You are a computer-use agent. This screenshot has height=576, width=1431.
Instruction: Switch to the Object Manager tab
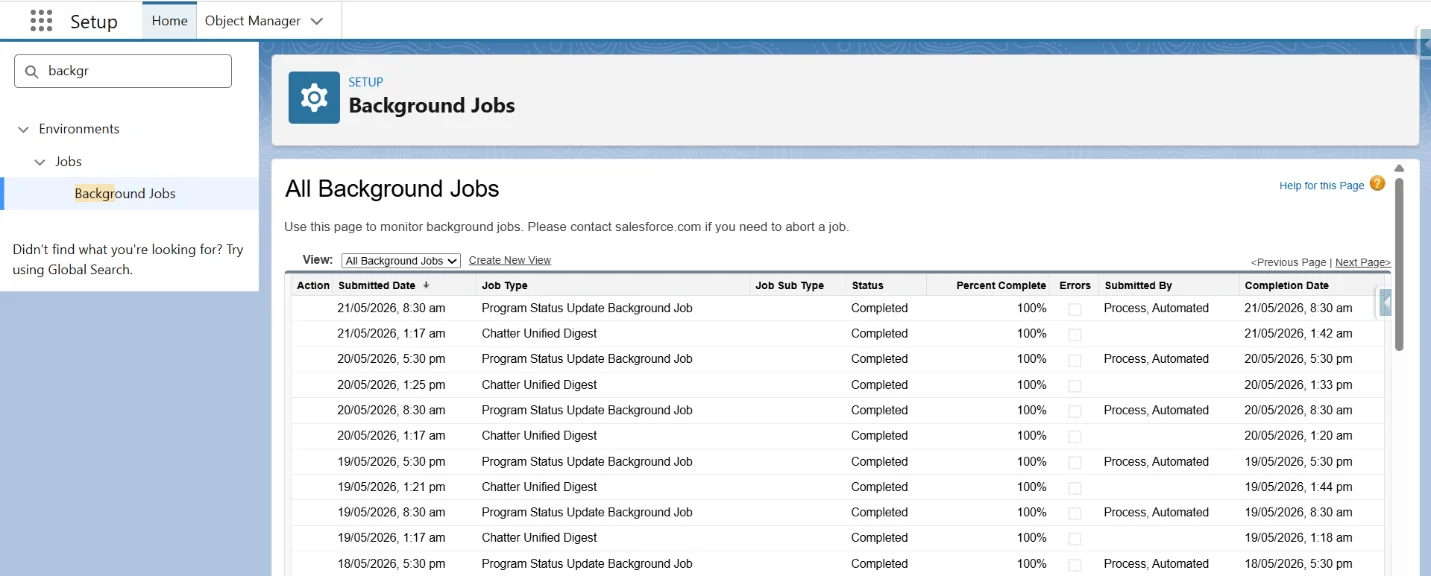coord(254,21)
